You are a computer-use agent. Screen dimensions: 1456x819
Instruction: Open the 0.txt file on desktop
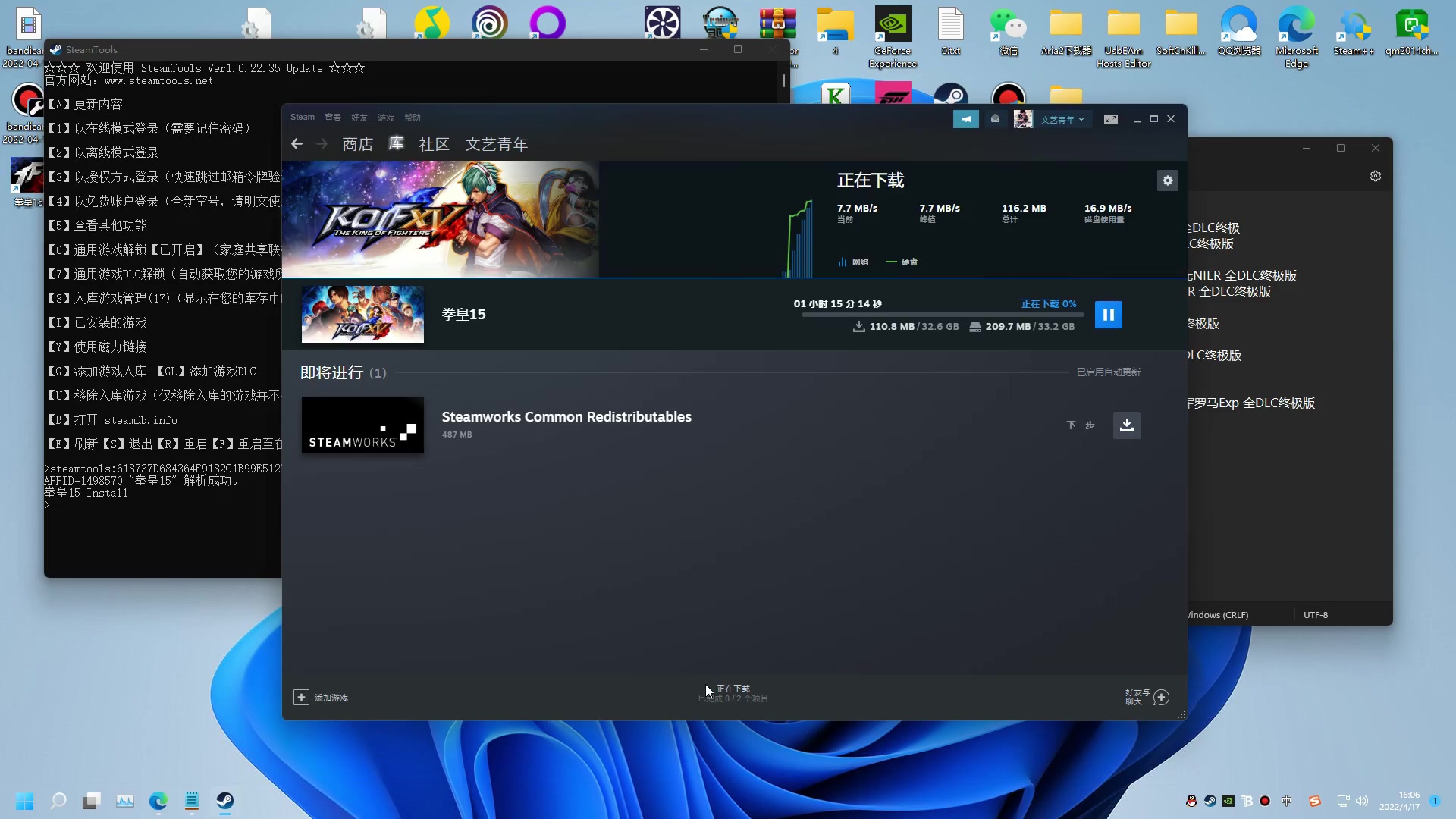950,32
